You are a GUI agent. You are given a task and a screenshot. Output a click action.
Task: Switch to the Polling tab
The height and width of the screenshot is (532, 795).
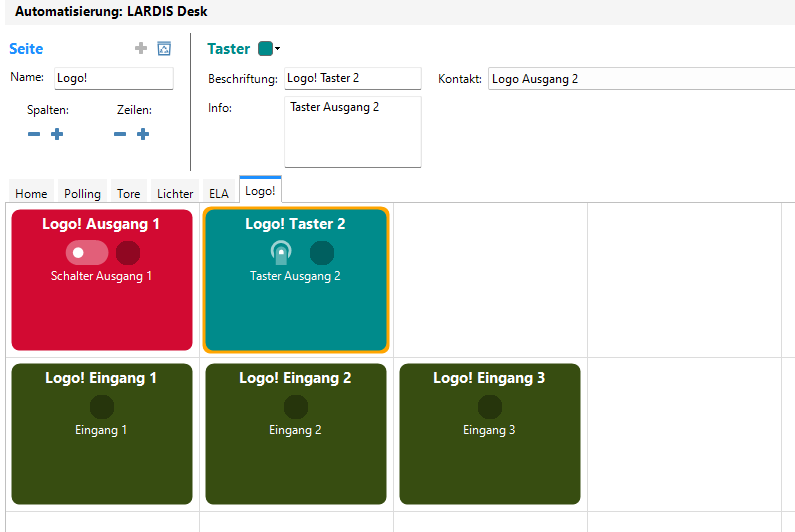point(82,193)
